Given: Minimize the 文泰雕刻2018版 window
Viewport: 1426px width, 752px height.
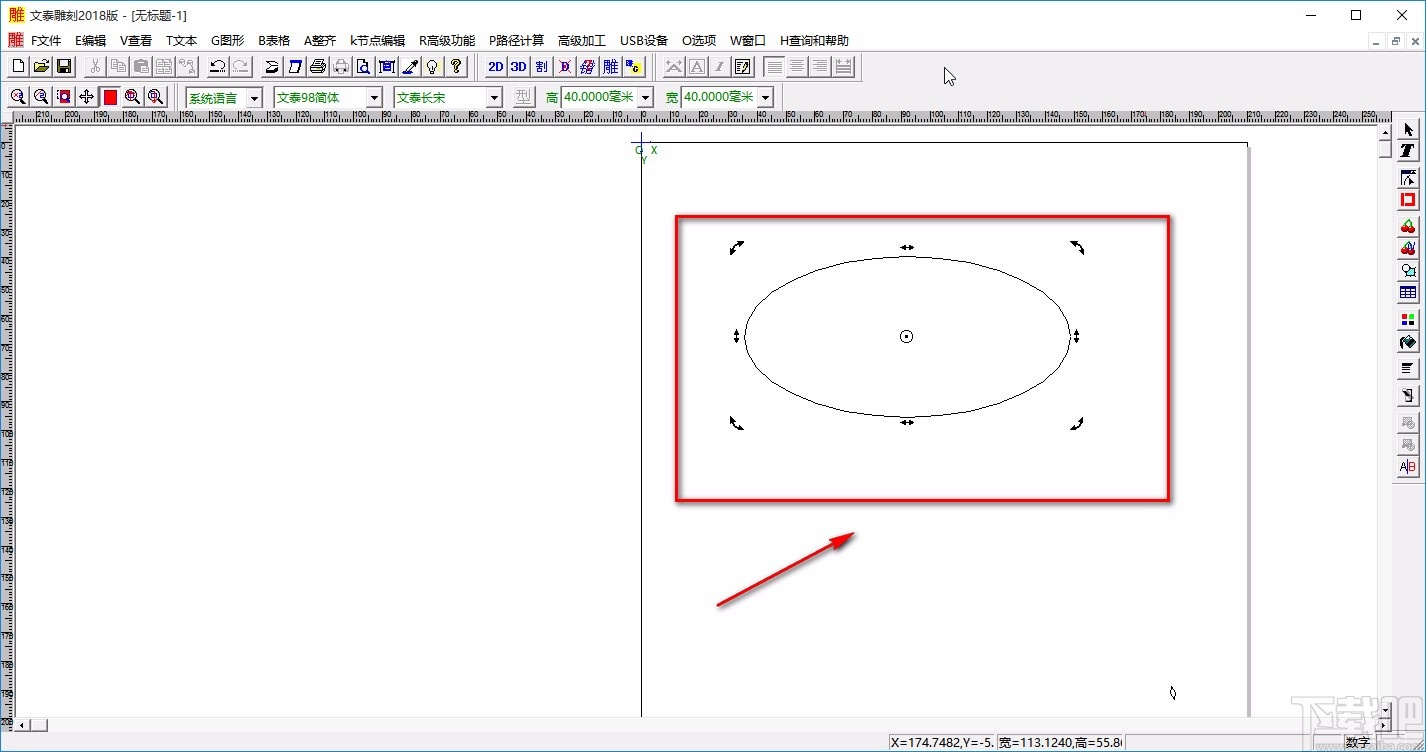Looking at the screenshot, I should click(1311, 15).
